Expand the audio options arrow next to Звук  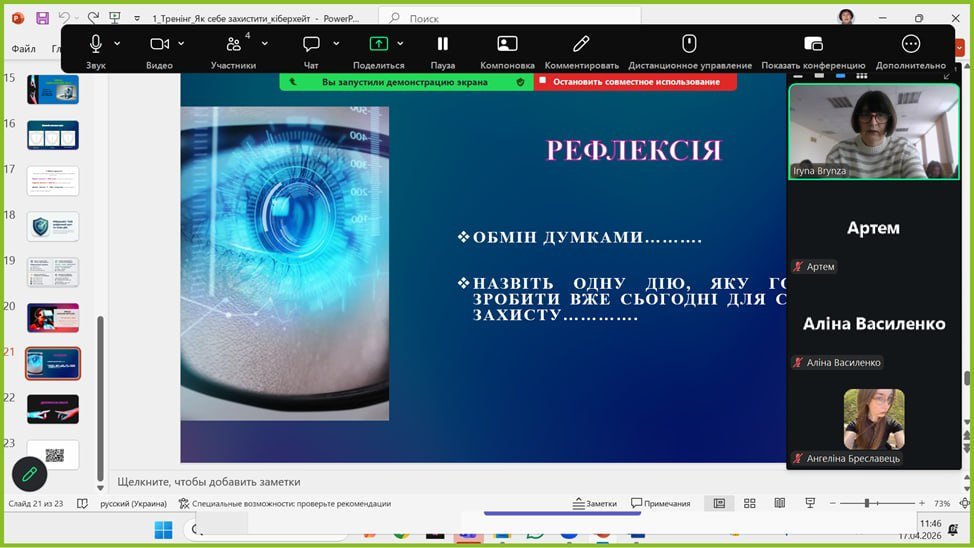[117, 44]
